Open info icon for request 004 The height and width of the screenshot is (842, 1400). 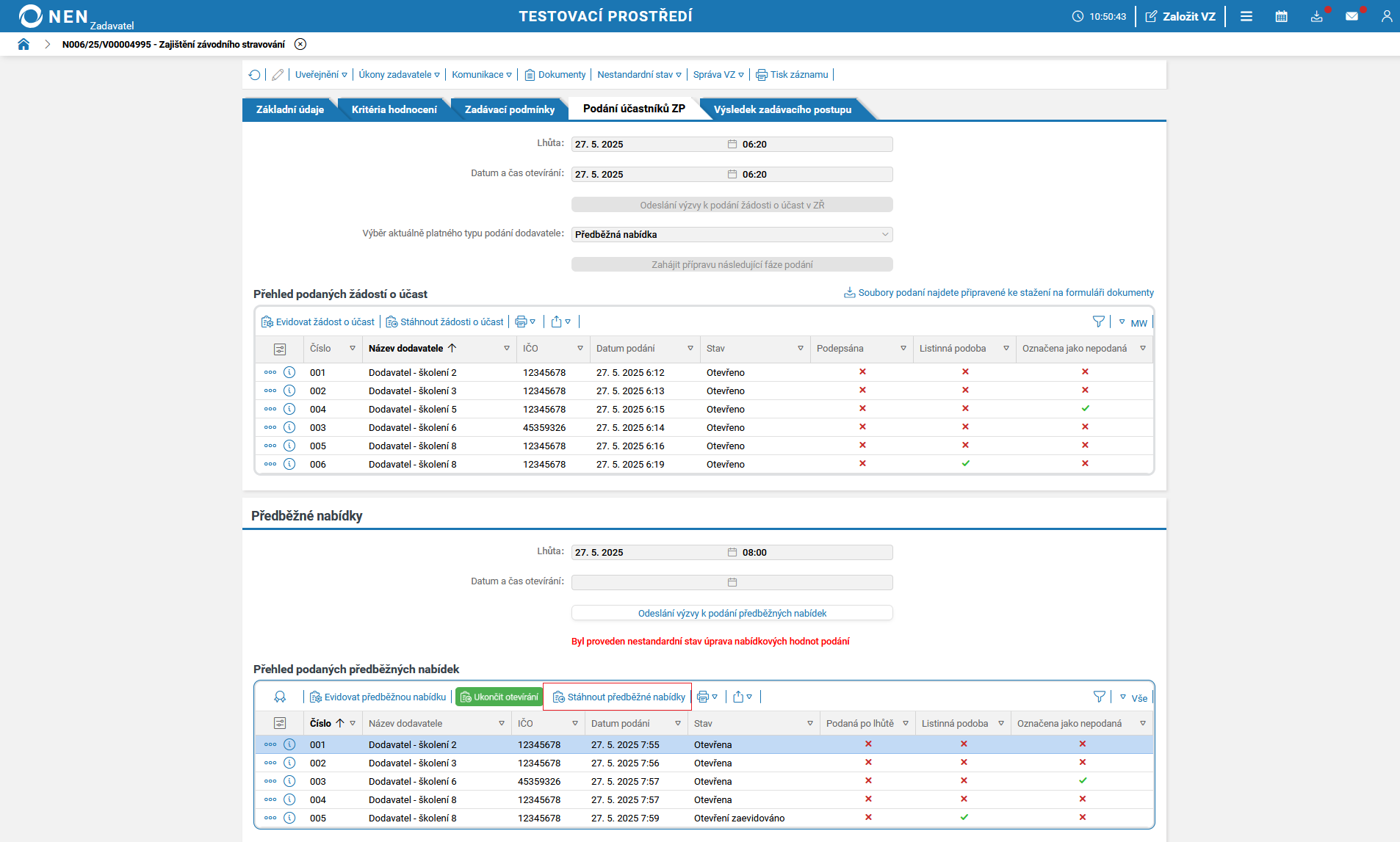pos(289,409)
